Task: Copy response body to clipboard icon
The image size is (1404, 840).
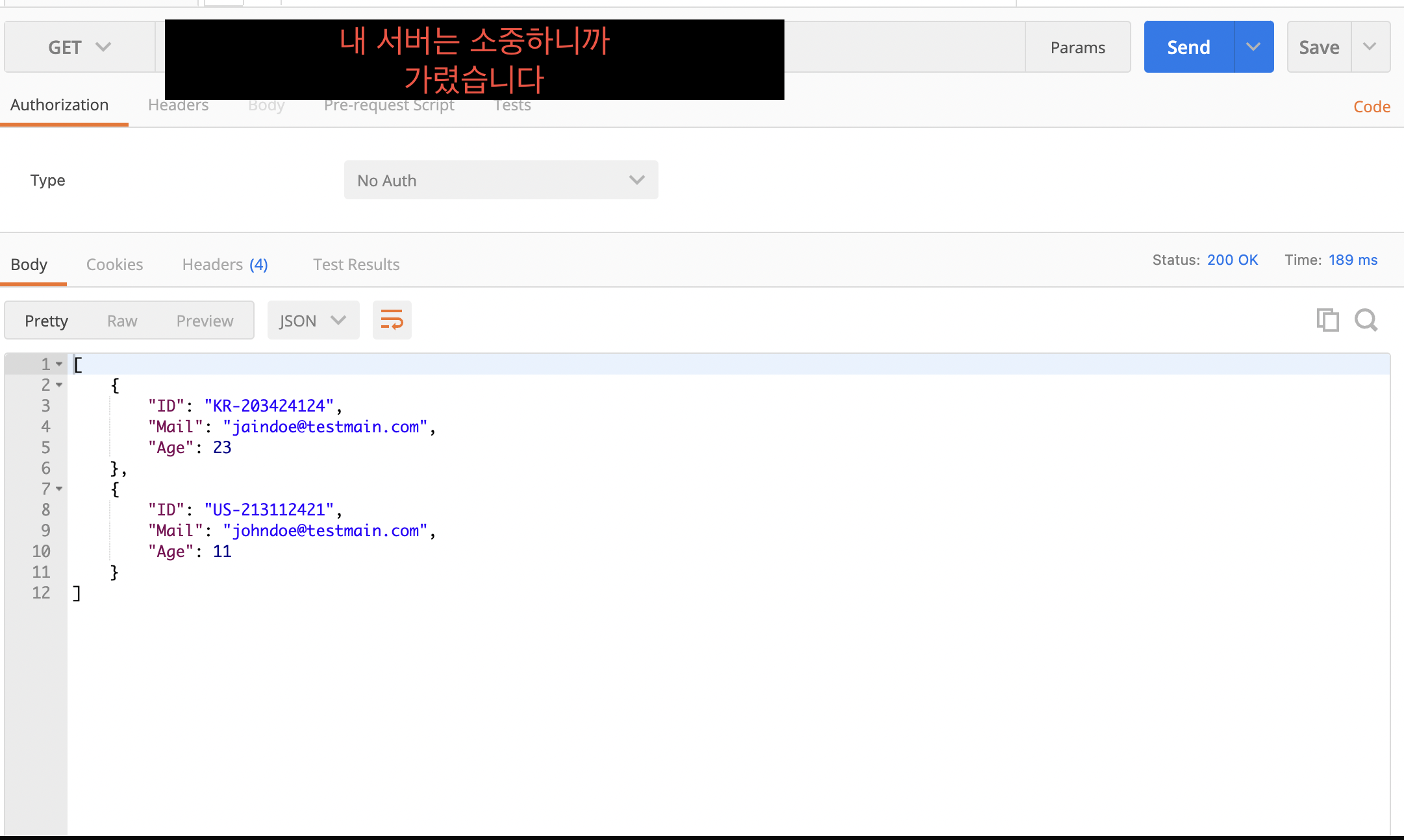Action: (x=1327, y=320)
